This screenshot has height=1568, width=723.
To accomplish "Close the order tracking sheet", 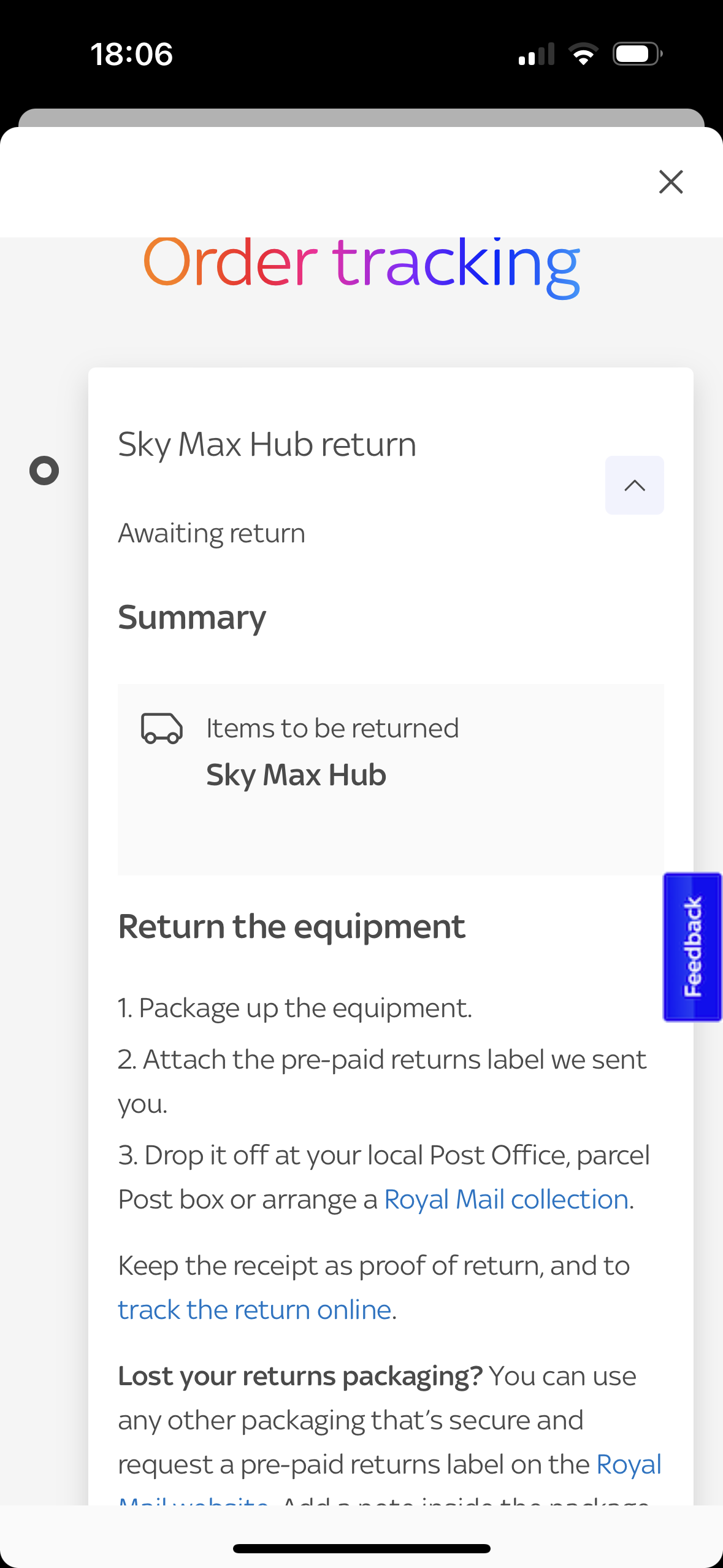I will click(670, 182).
